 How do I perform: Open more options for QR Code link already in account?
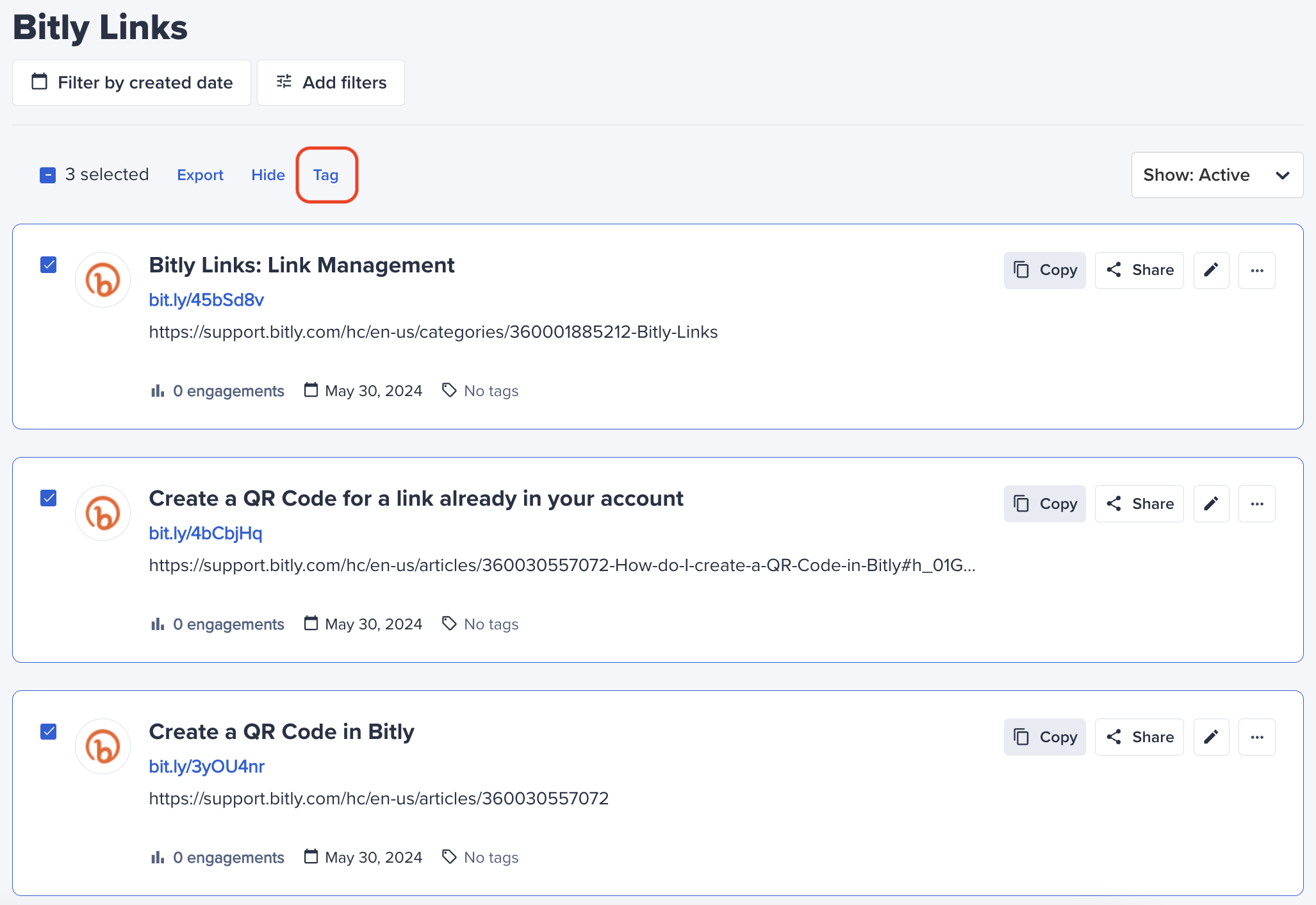pos(1257,504)
